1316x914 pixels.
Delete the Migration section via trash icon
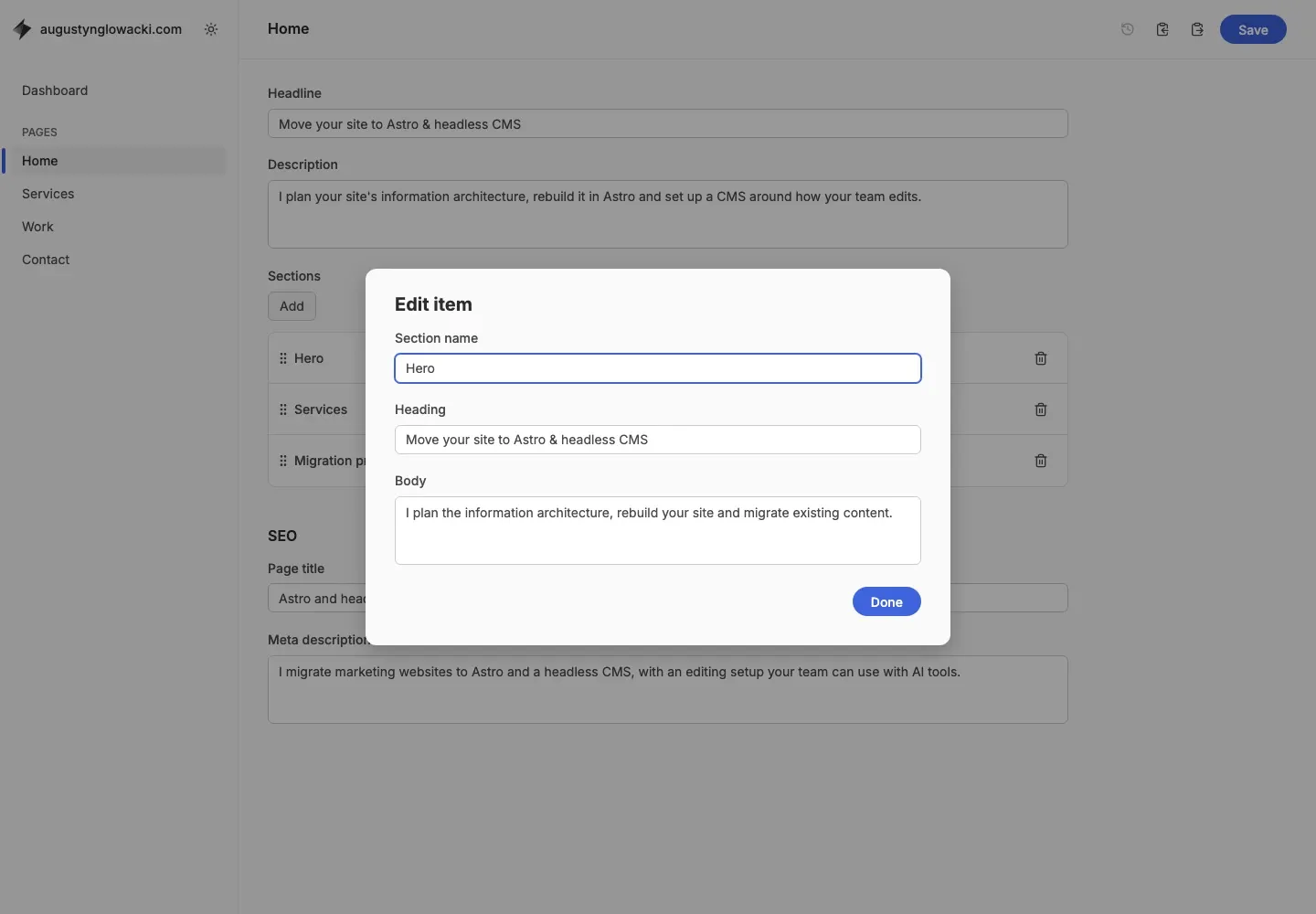(1041, 461)
